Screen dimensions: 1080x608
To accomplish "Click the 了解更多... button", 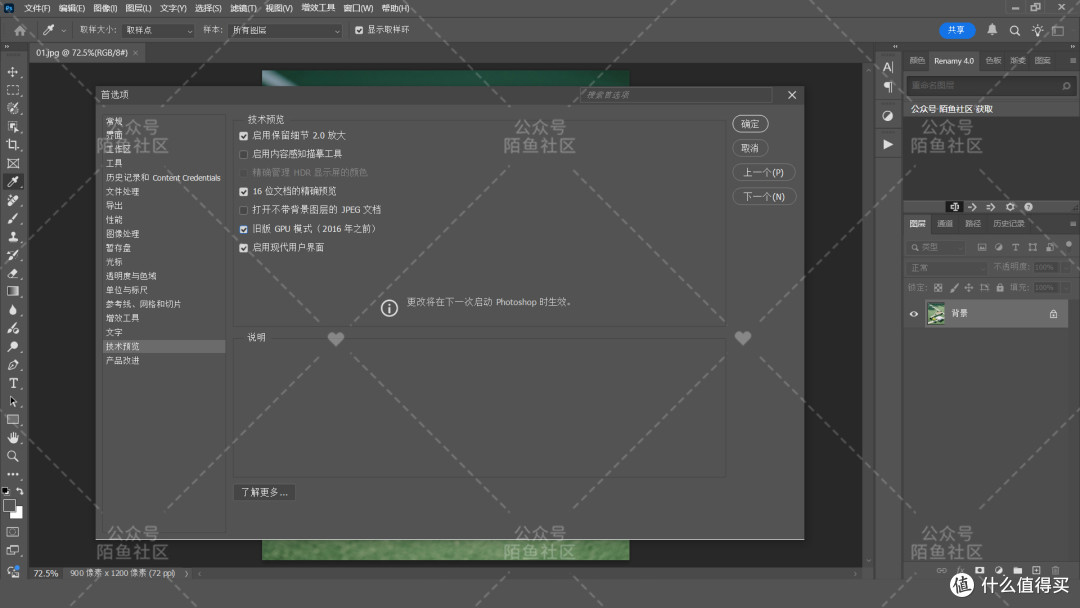I will [264, 492].
